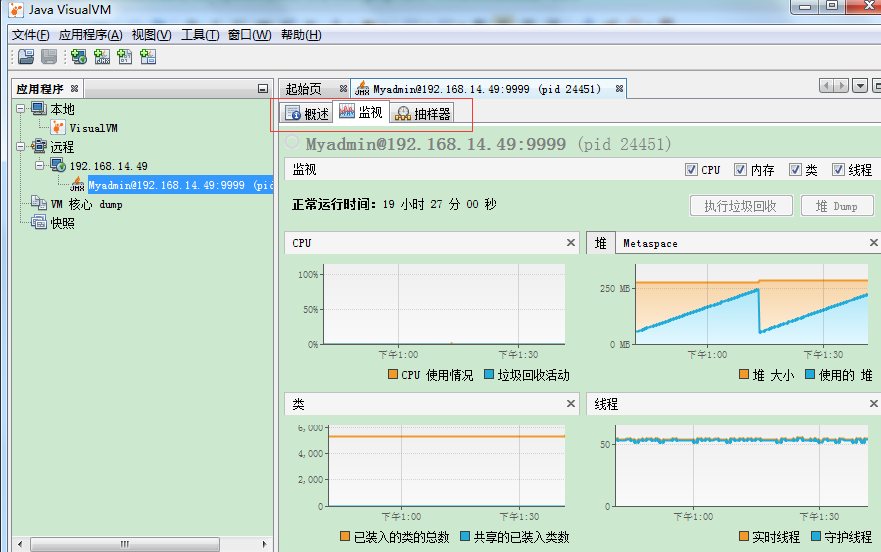The image size is (881, 552).
Task: Click the first toolbar icon (load)
Action: click(26, 57)
